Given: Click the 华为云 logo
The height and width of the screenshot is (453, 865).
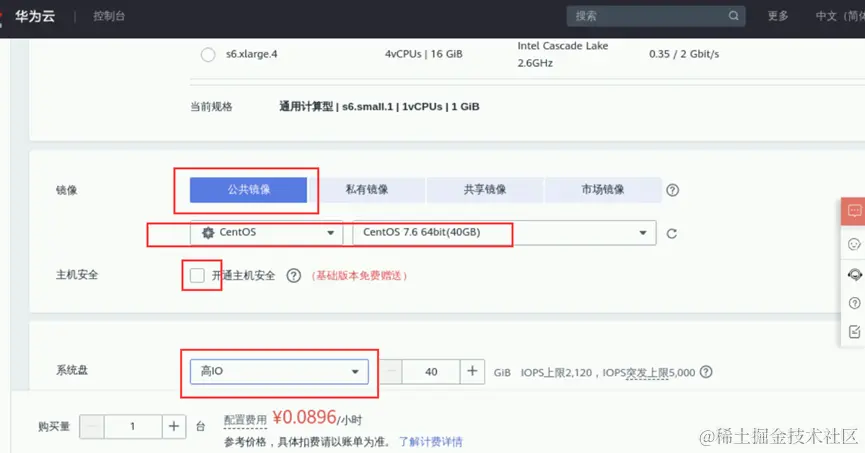Looking at the screenshot, I should (34, 17).
